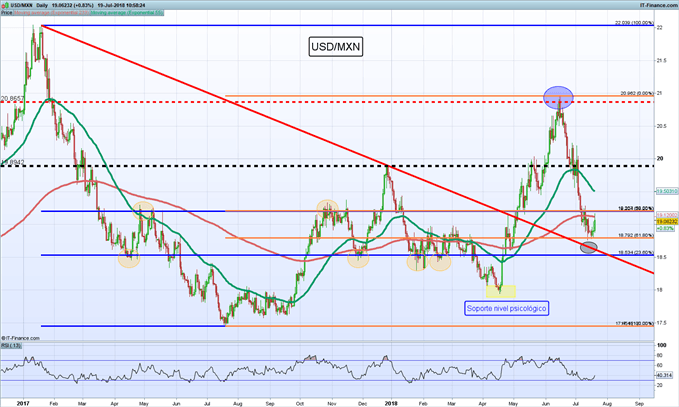This screenshot has width=679, height=407.
Task: Select the blue ellipse at June peak
Action: pos(558,97)
